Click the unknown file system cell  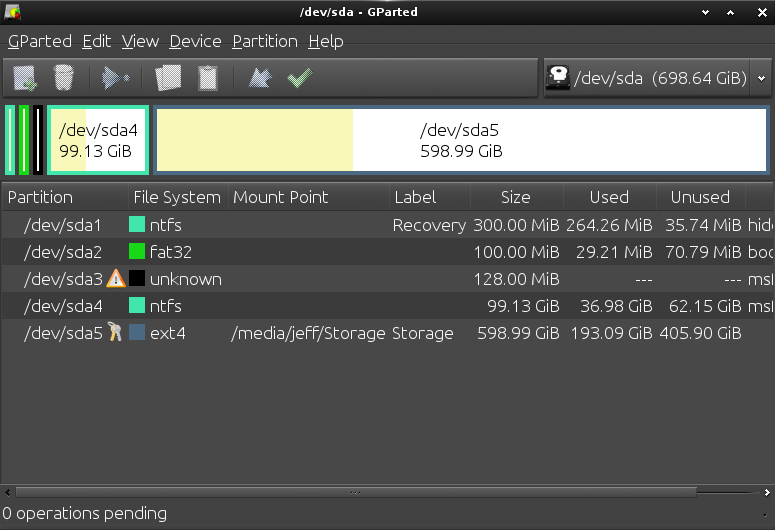pyautogui.click(x=186, y=279)
